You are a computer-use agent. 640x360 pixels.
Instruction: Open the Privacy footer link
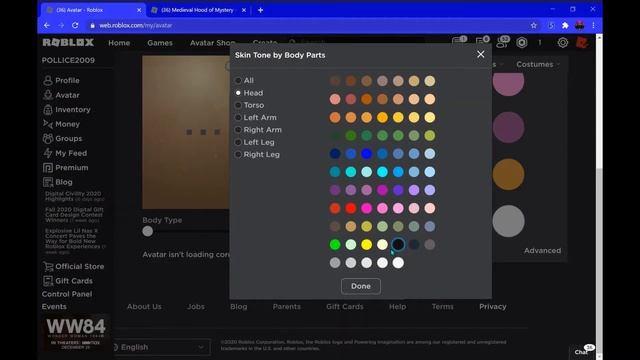(493, 307)
